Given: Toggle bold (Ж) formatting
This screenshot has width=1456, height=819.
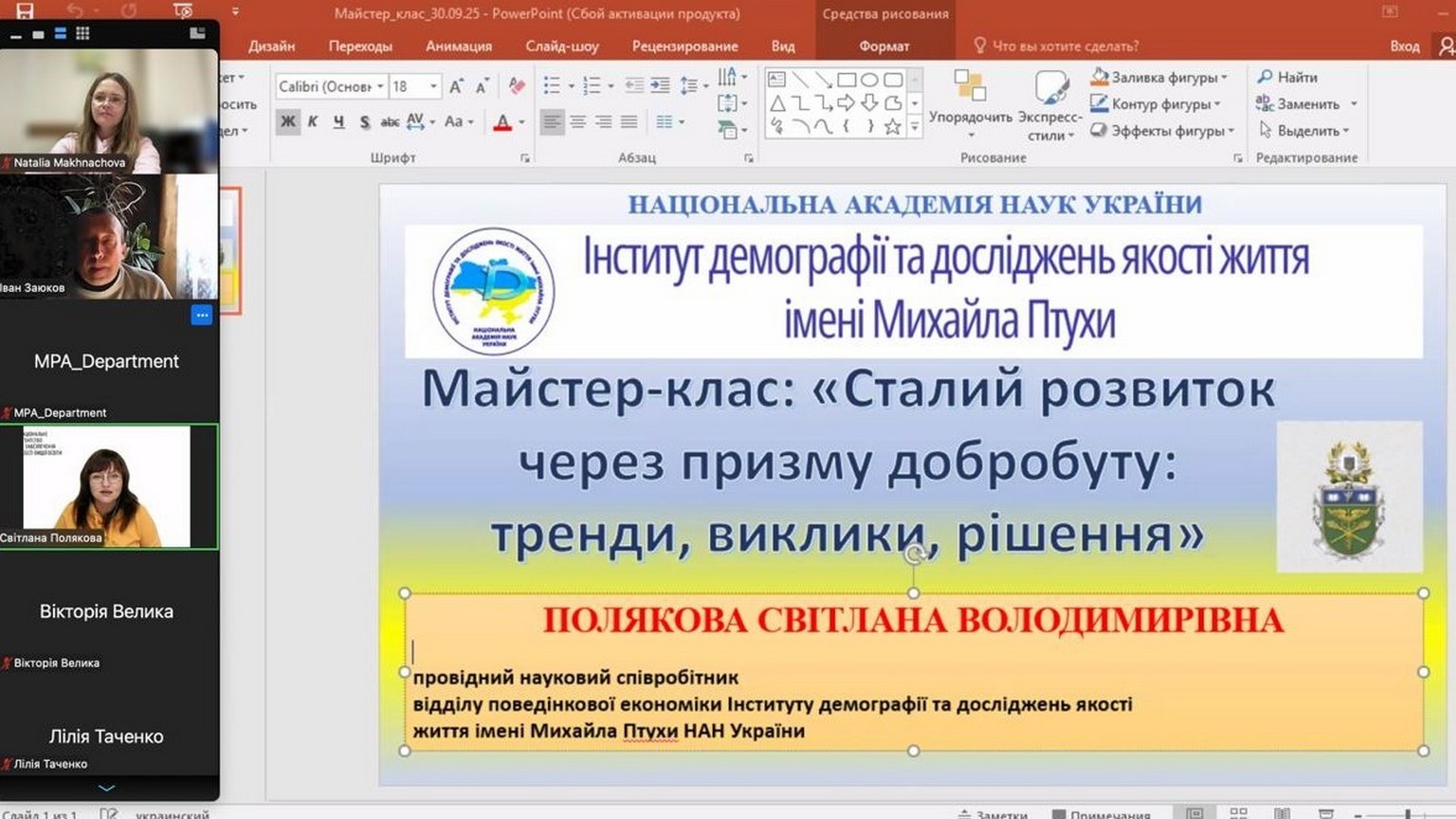Looking at the screenshot, I should coord(288,122).
